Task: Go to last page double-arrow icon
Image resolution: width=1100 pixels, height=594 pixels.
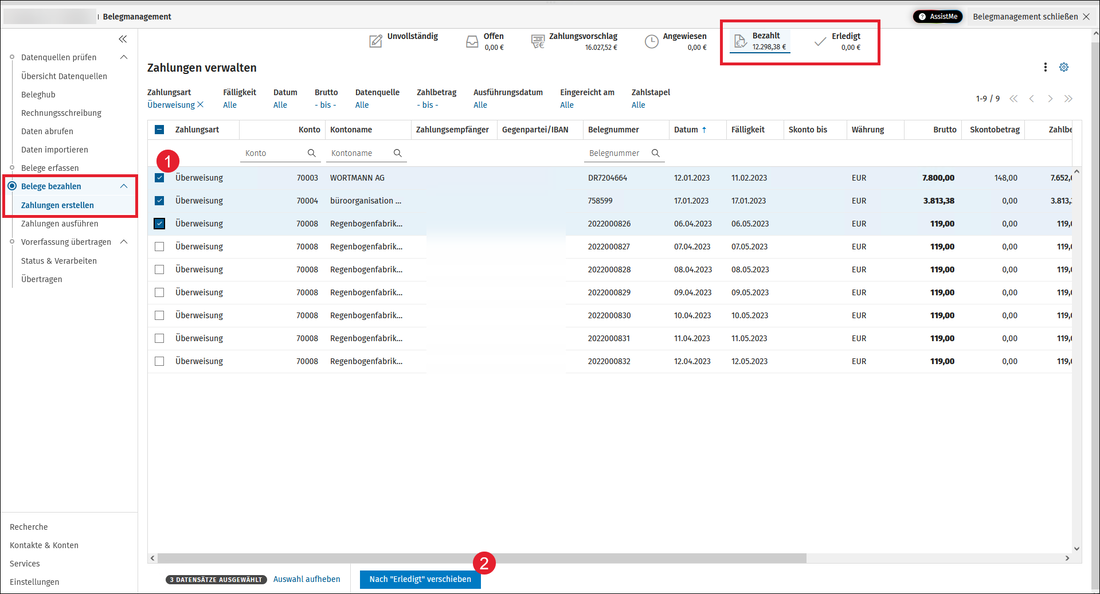Action: [1068, 99]
